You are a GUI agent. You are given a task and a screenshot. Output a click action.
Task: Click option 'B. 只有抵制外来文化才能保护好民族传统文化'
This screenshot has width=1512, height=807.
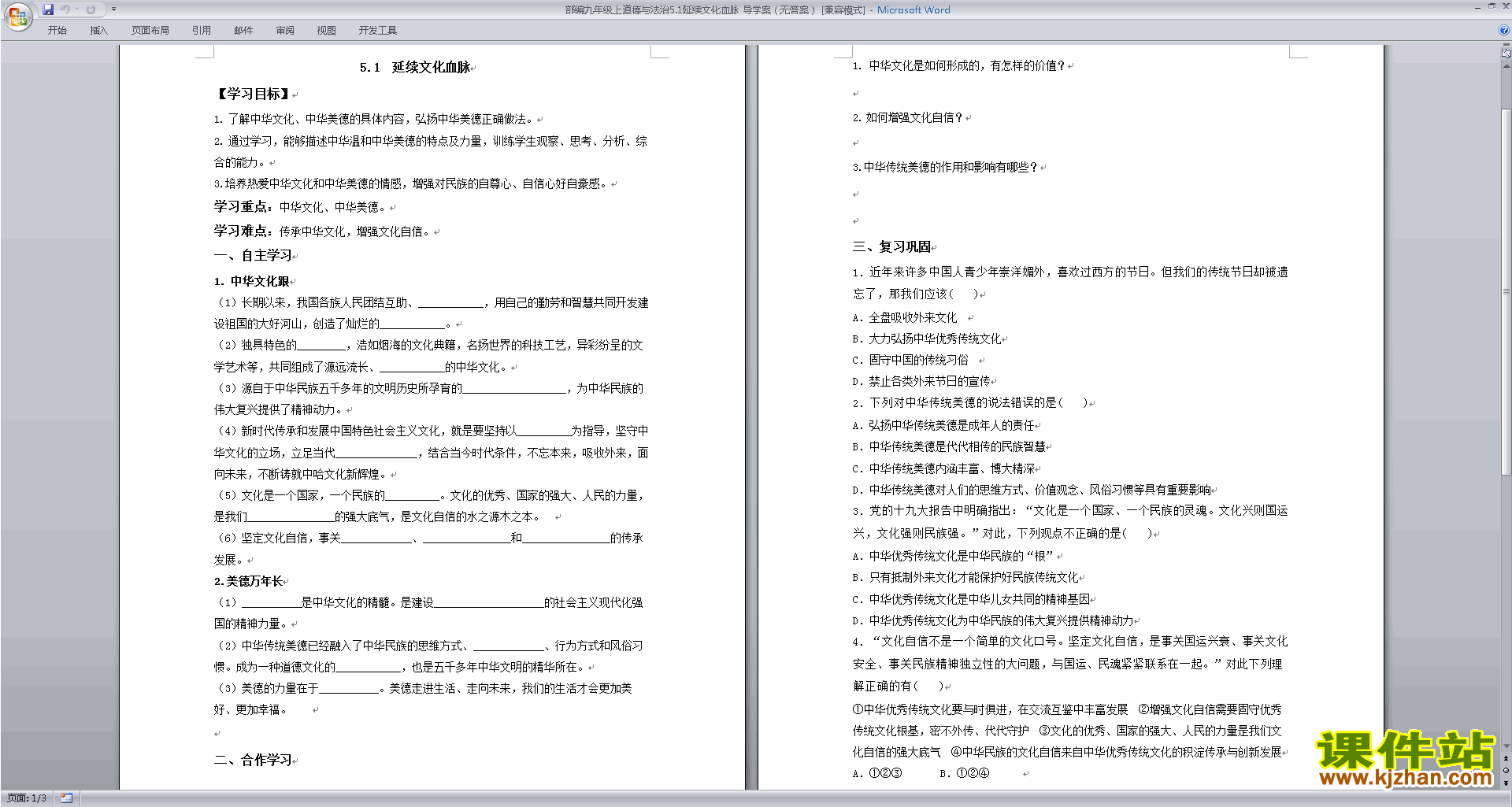click(965, 577)
